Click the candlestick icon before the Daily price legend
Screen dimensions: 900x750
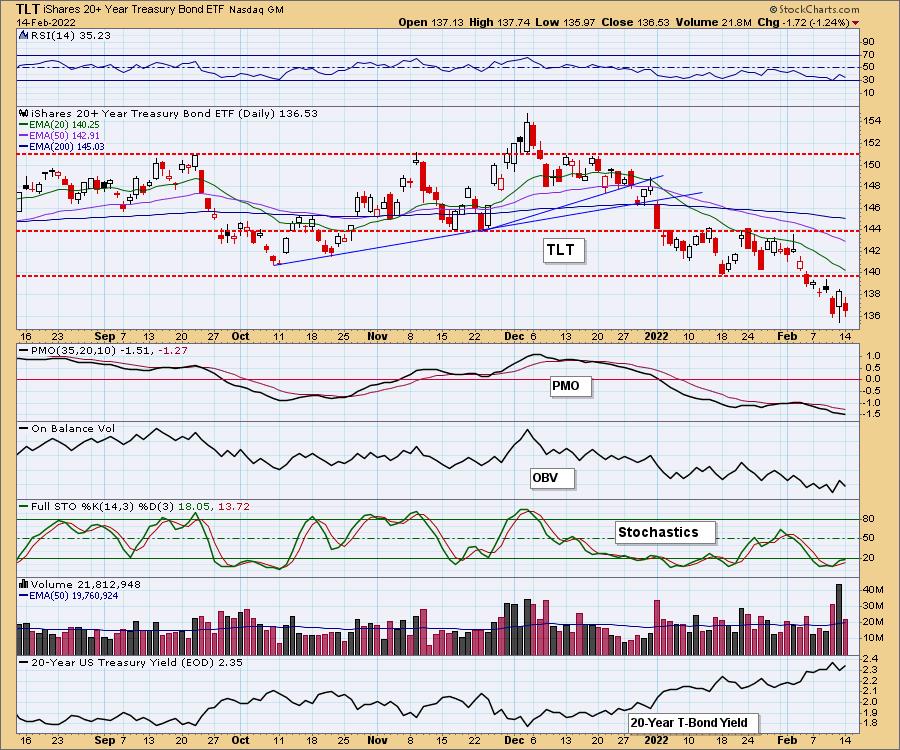point(24,113)
